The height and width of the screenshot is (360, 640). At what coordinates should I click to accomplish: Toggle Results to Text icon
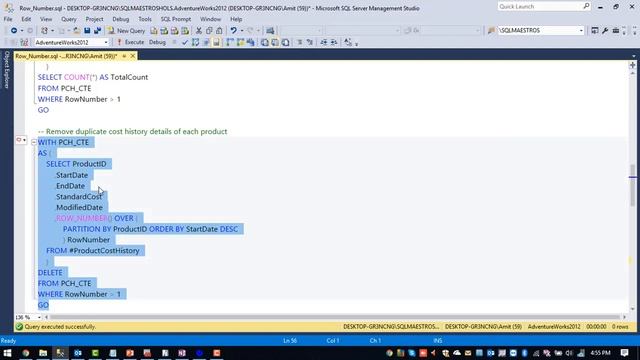[x=264, y=42]
